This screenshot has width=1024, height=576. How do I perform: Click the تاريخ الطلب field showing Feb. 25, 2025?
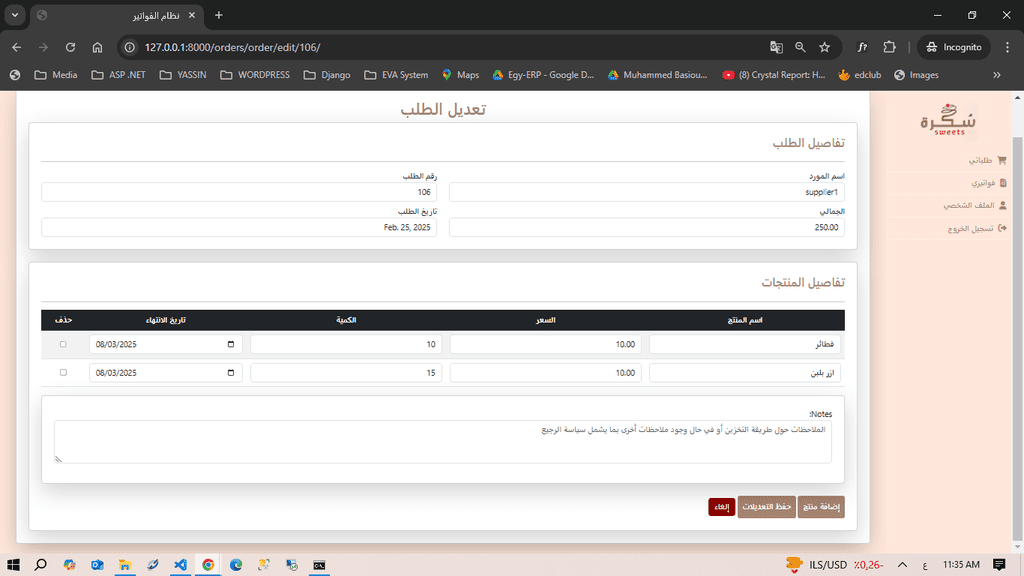(x=239, y=227)
